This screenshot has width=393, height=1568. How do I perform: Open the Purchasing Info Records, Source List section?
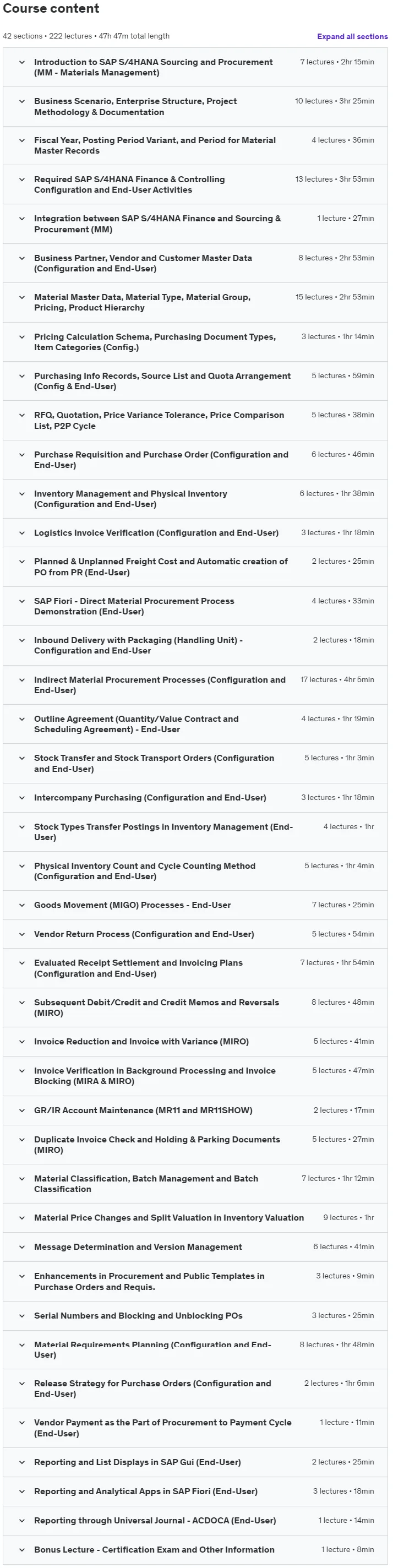[x=195, y=381]
